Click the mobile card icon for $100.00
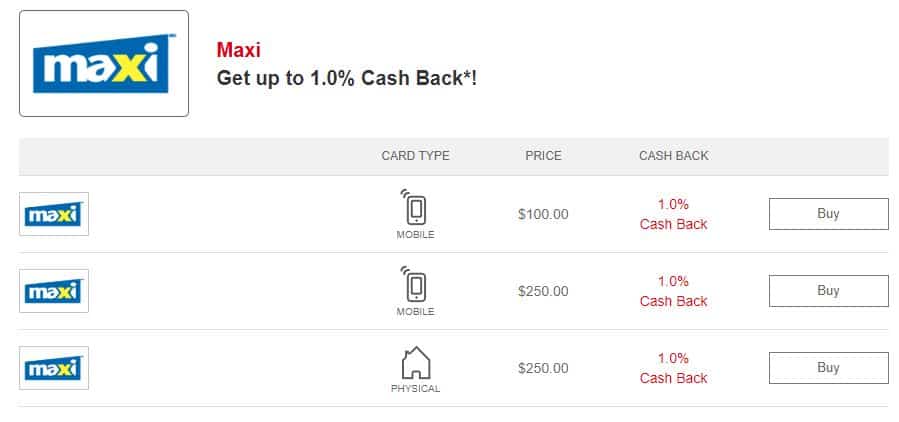899x422 pixels. click(415, 208)
